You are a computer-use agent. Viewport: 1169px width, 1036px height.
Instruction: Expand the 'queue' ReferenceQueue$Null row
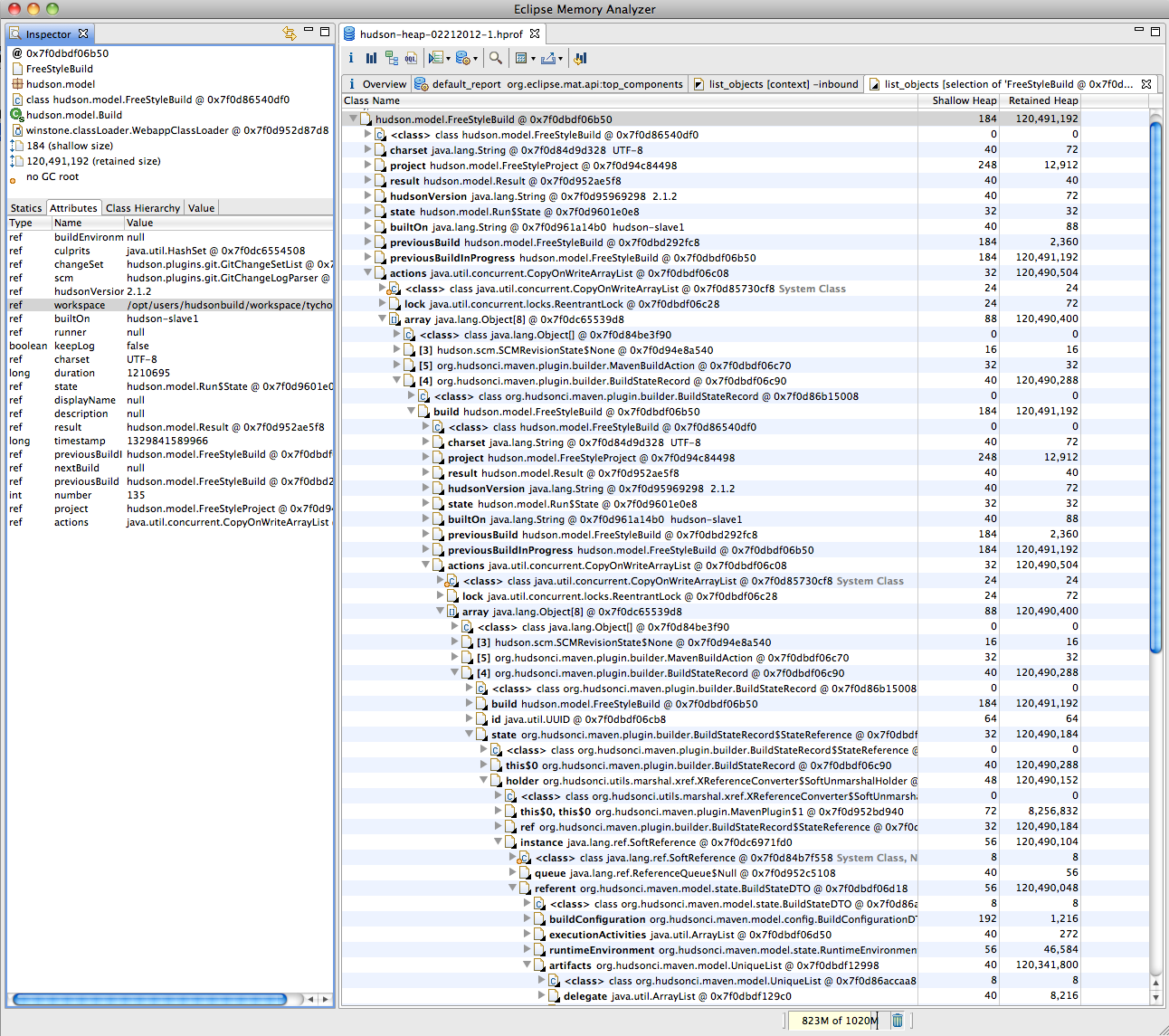point(512,872)
